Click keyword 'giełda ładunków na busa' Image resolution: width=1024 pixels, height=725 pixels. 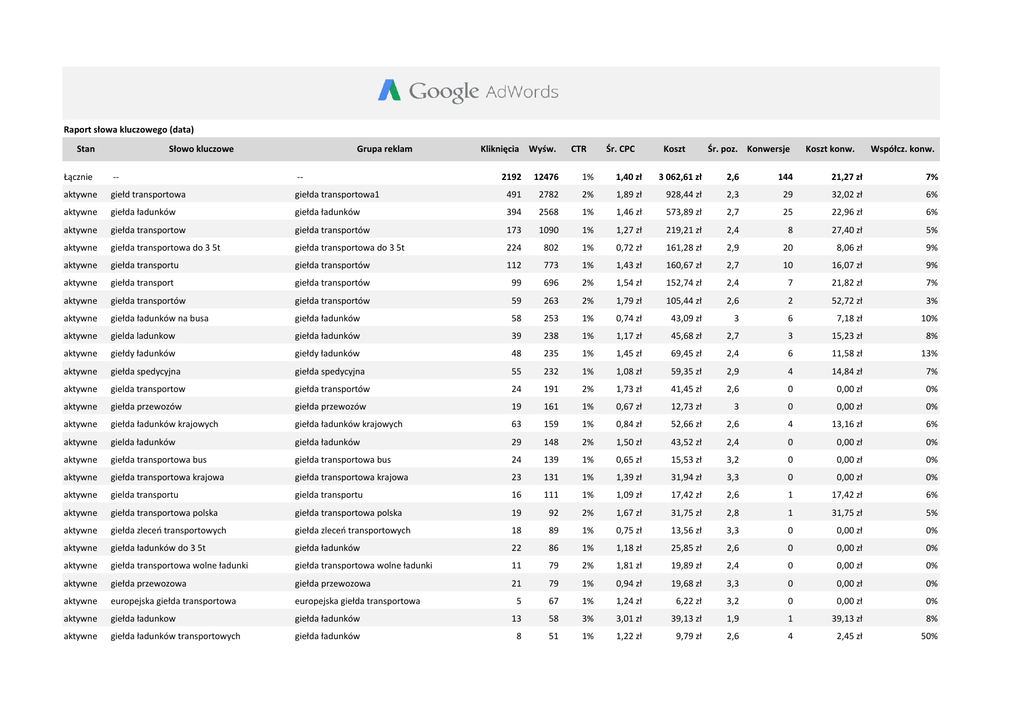click(159, 318)
